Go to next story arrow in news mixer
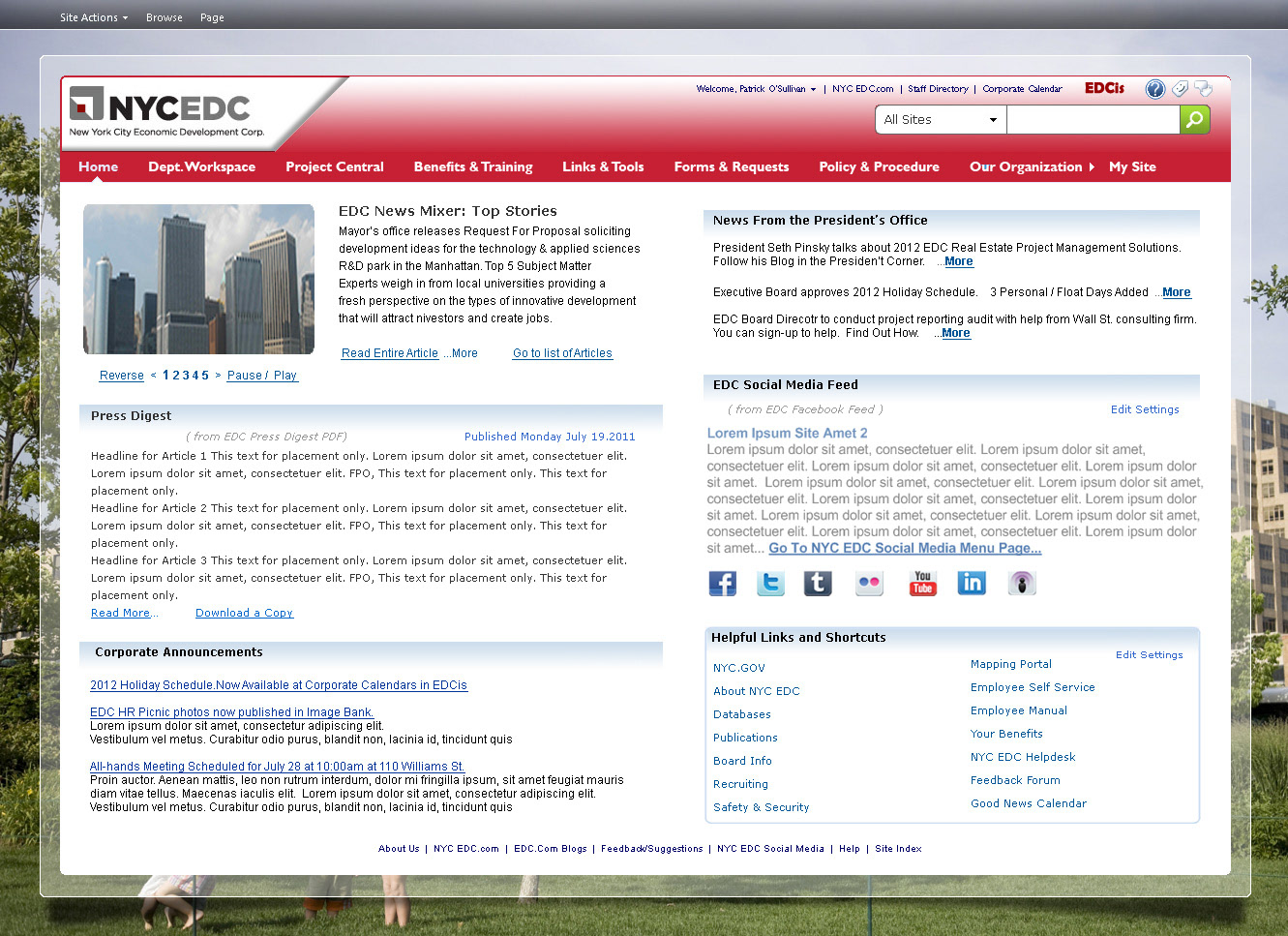 [218, 376]
